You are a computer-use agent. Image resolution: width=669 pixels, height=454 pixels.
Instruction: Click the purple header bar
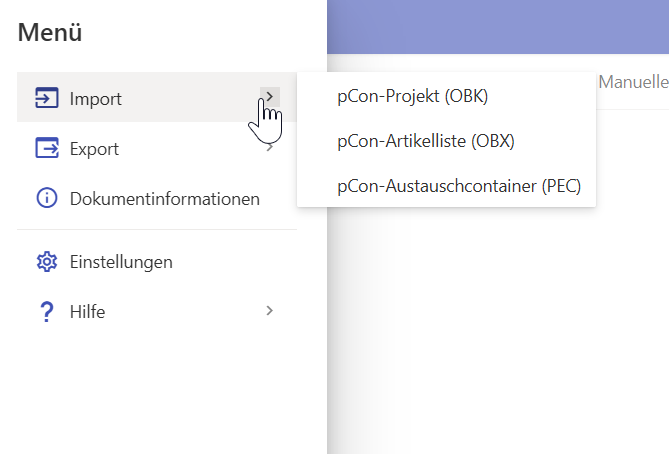(498, 26)
